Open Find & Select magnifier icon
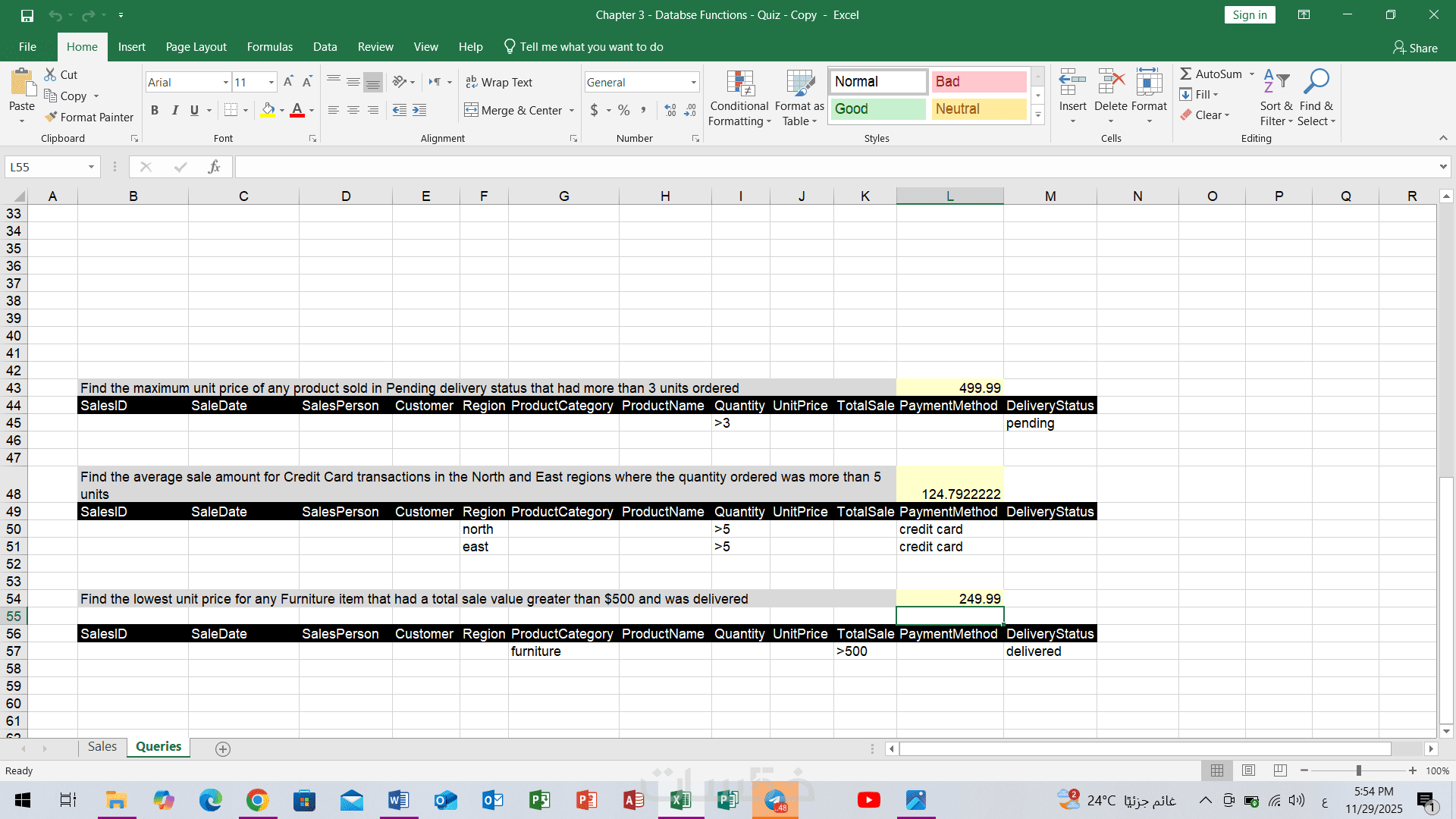This screenshot has width=1456, height=819. click(1316, 82)
